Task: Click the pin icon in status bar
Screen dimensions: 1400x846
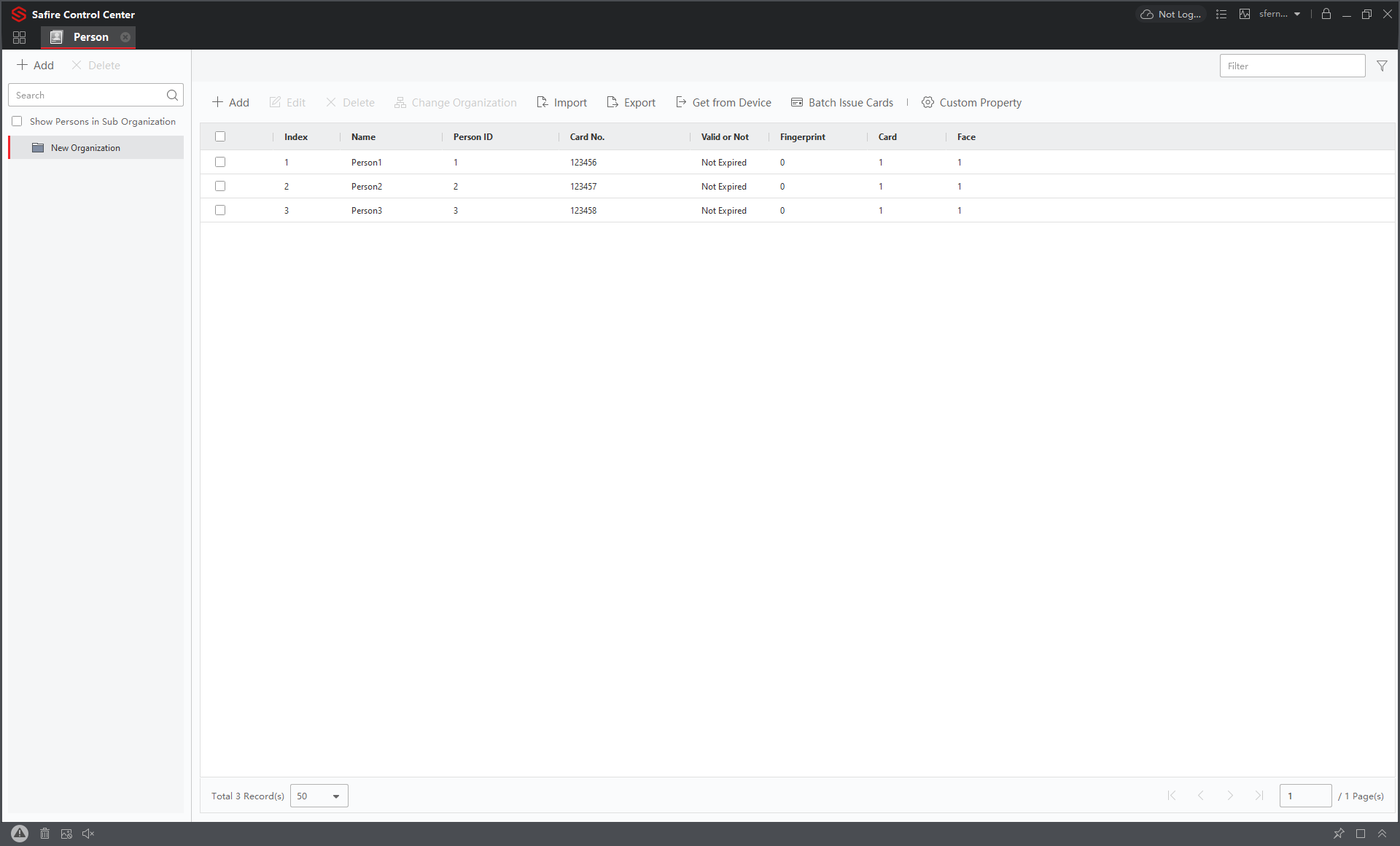Action: (x=1339, y=834)
